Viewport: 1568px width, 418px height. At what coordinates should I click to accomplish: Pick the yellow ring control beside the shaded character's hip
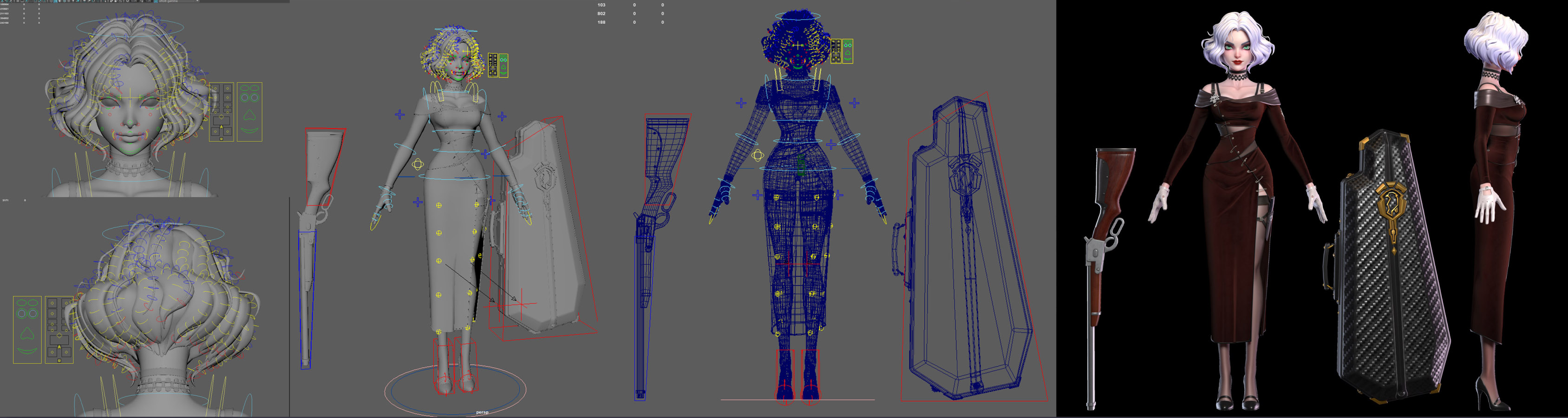418,164
